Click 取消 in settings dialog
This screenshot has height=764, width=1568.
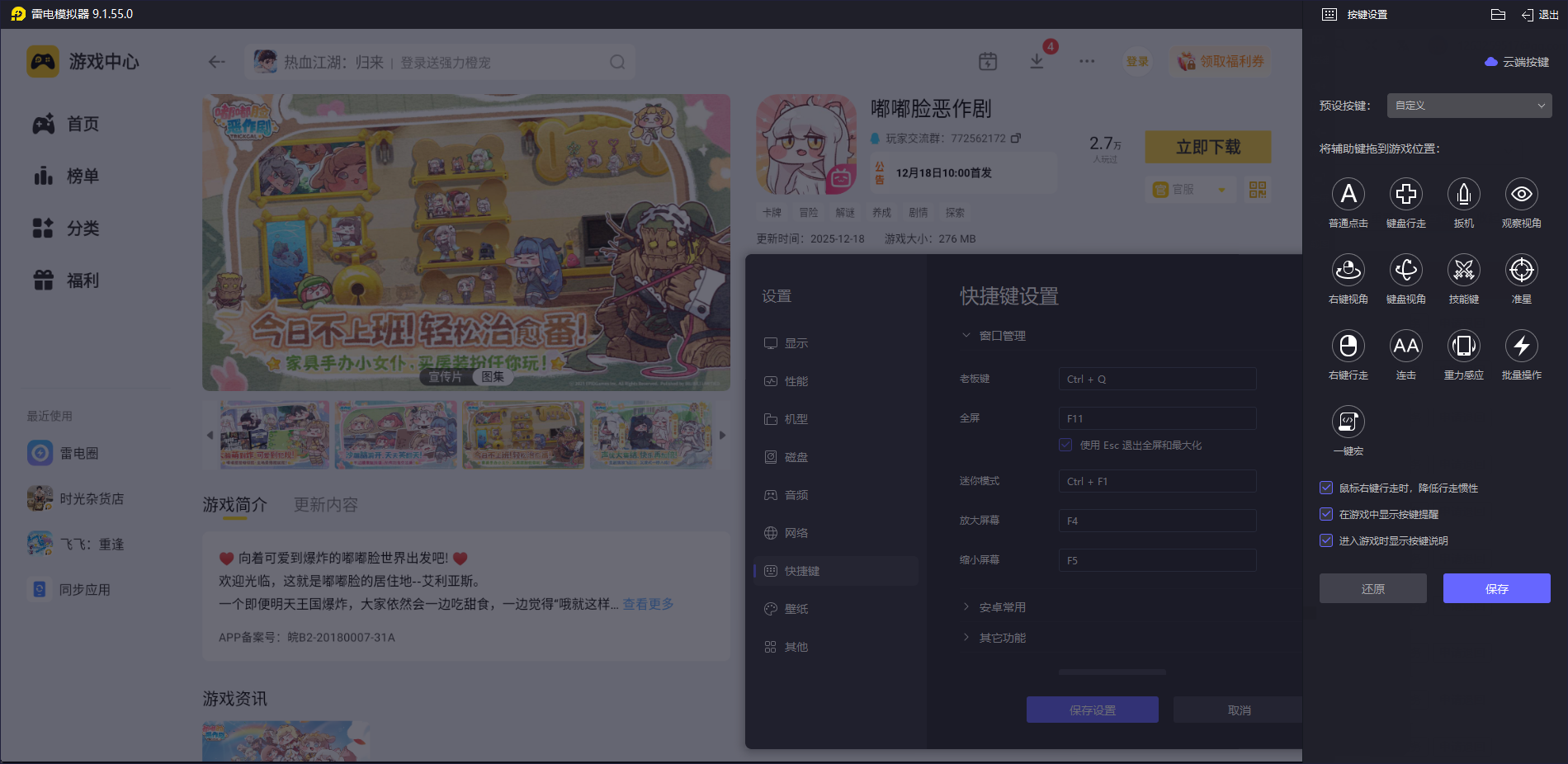click(1239, 710)
